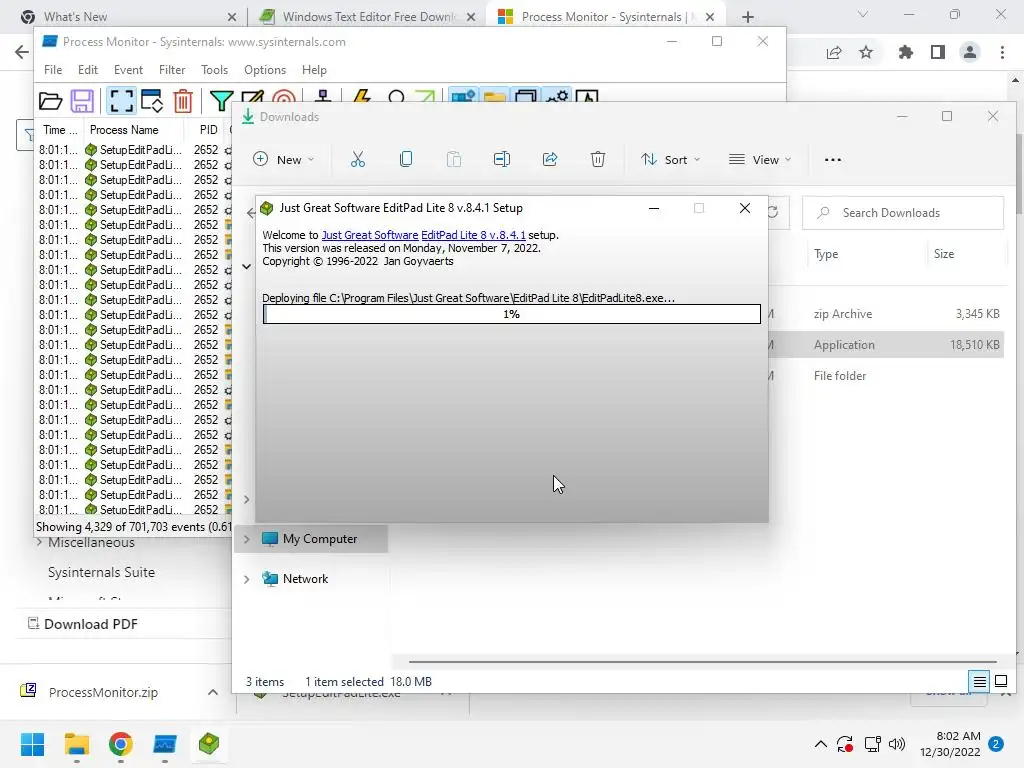Click the Chrome share page icon
Image resolution: width=1024 pixels, height=768 pixels.
(x=834, y=52)
